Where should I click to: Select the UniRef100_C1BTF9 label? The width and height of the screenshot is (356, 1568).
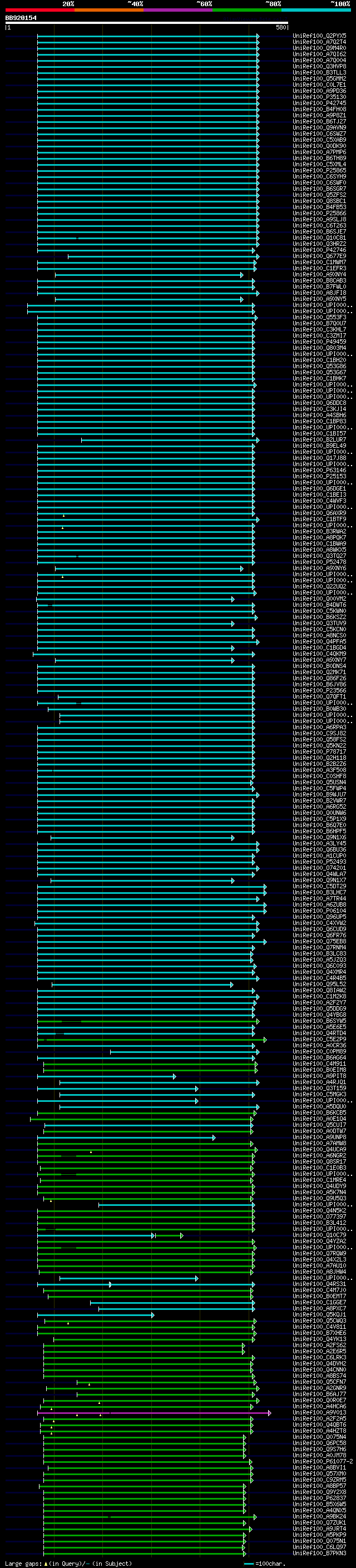click(319, 519)
